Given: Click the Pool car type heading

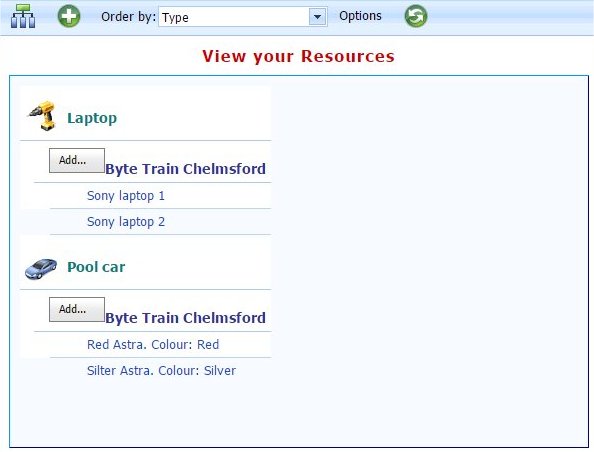Looking at the screenshot, I should (x=96, y=267).
